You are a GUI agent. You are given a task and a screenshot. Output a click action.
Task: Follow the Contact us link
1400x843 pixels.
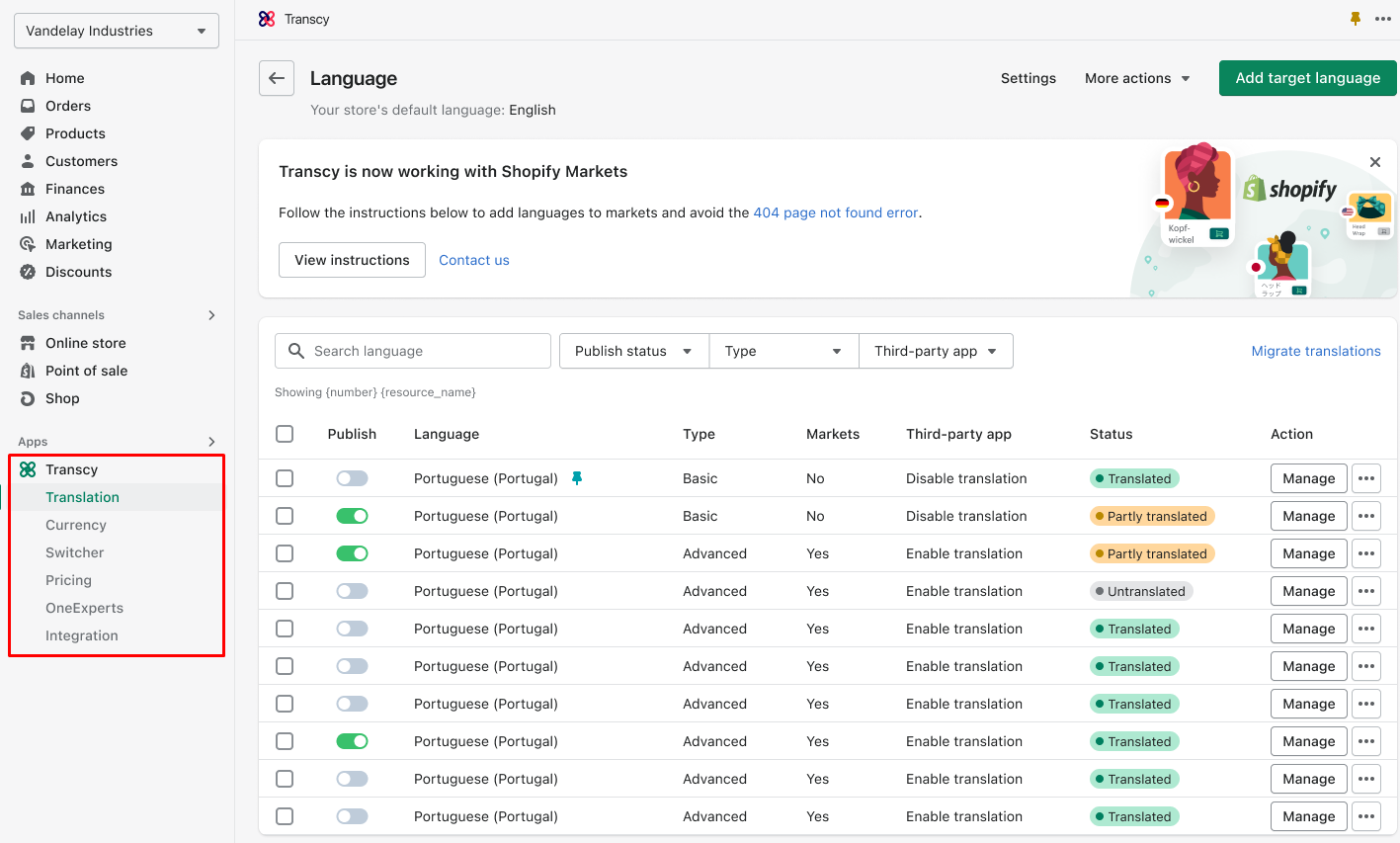[474, 260]
